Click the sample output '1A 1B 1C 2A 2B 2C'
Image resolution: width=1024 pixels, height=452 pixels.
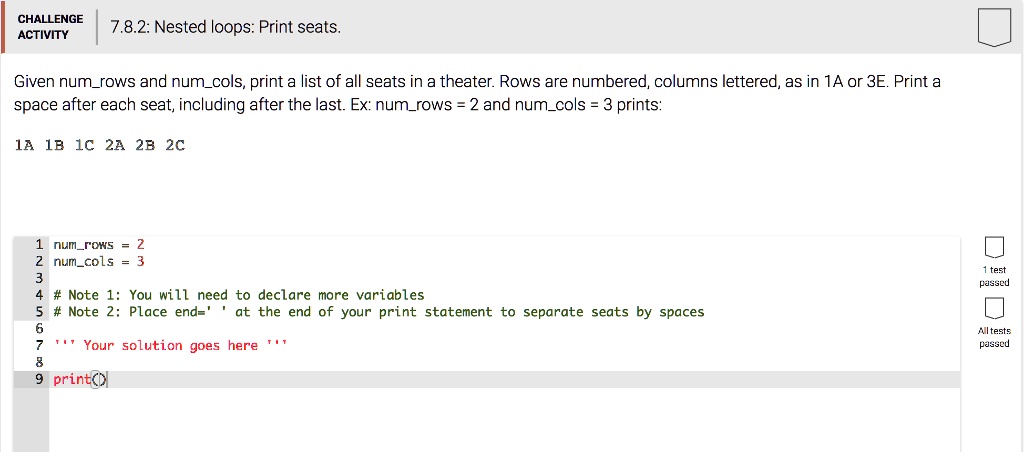[100, 145]
